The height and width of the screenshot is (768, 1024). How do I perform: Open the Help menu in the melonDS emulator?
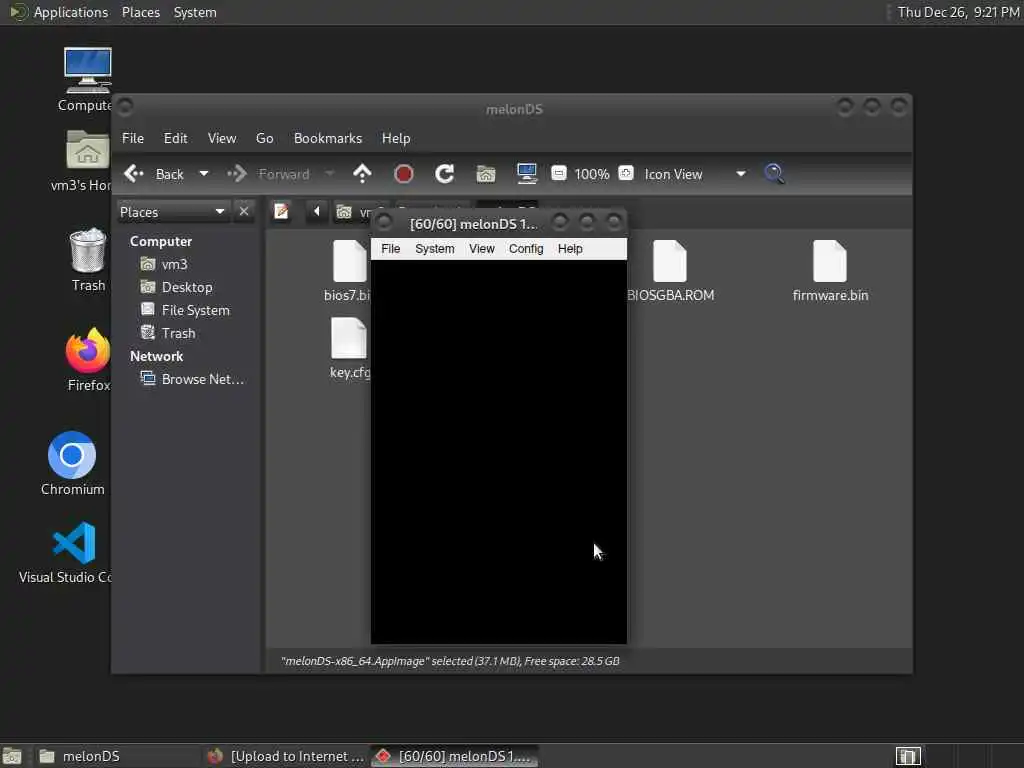pyautogui.click(x=569, y=249)
